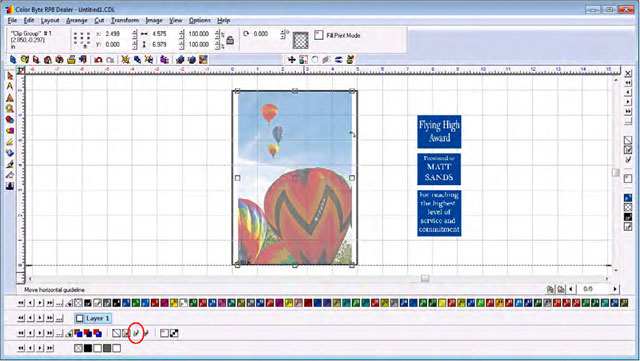Click the next arrow beside the 0/0 page counter
The image size is (640, 361).
click(615, 289)
